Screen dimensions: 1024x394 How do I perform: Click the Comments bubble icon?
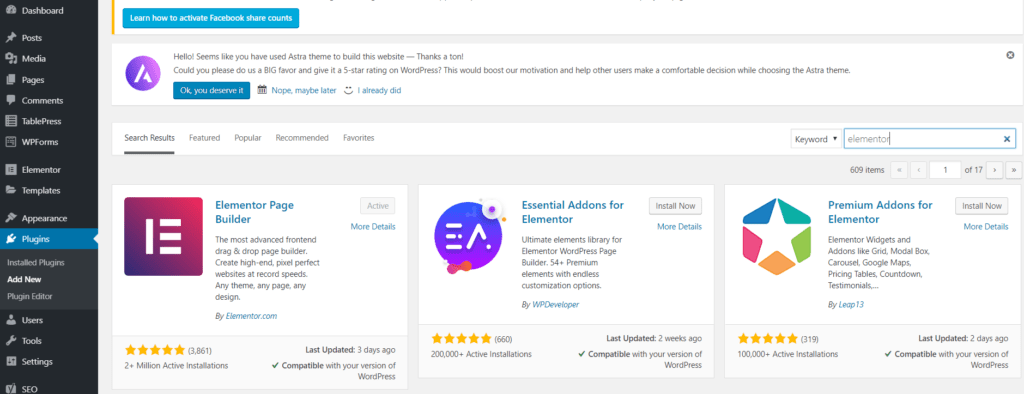pos(11,101)
